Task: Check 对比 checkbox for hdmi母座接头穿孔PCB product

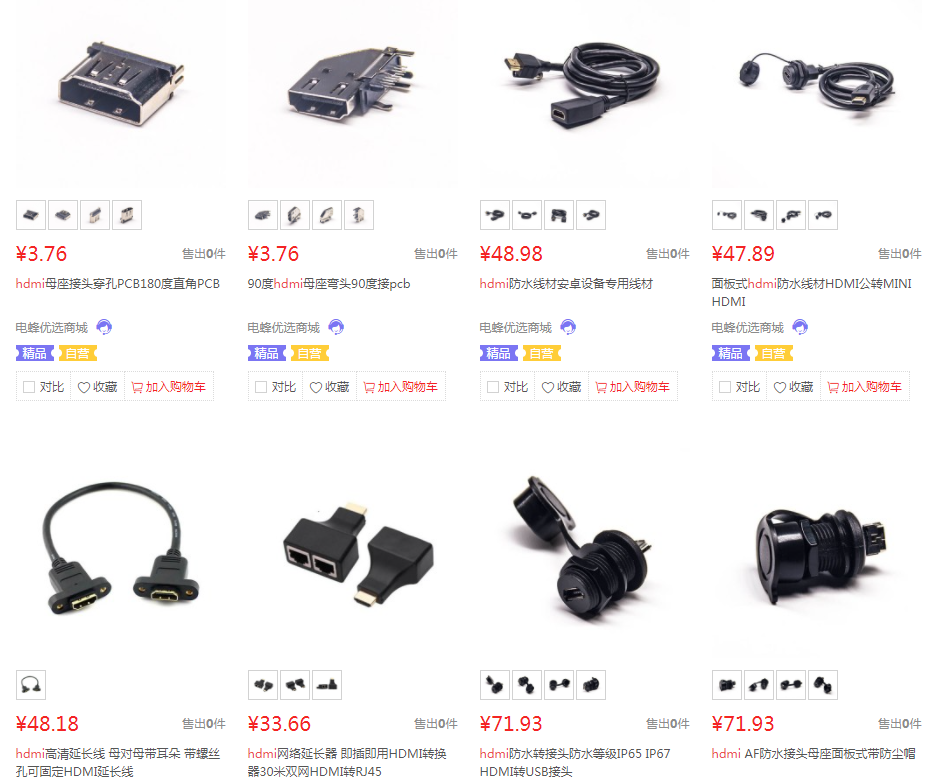Action: 28,387
